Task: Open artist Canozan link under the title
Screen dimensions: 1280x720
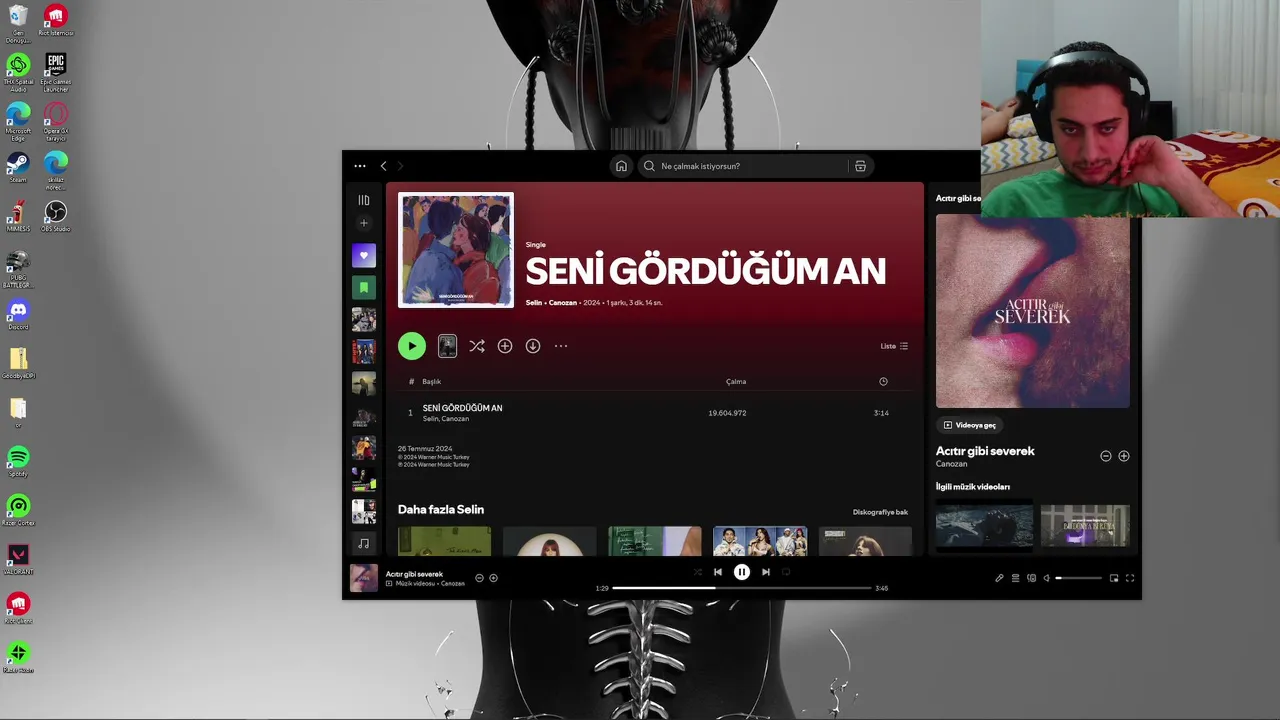Action: 563,302
